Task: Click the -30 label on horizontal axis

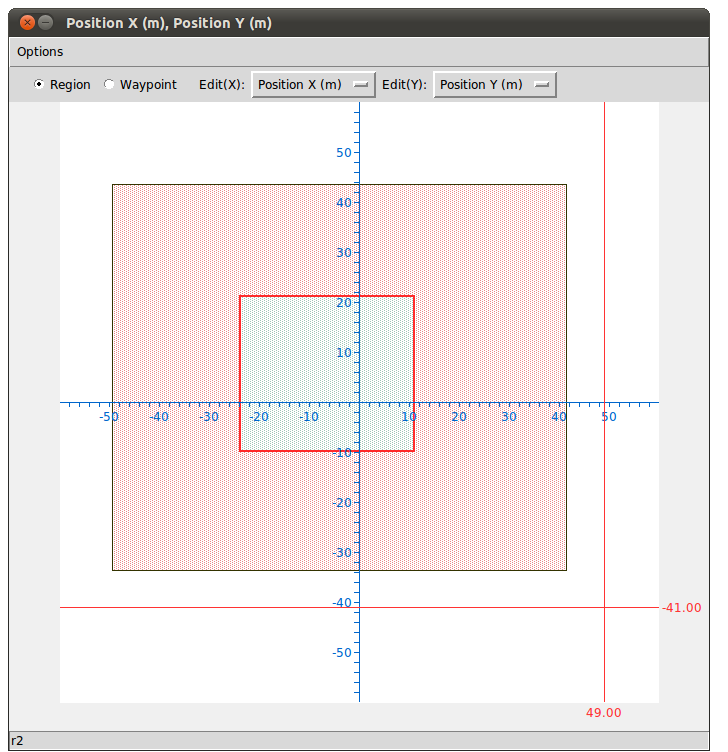Action: coord(209,417)
